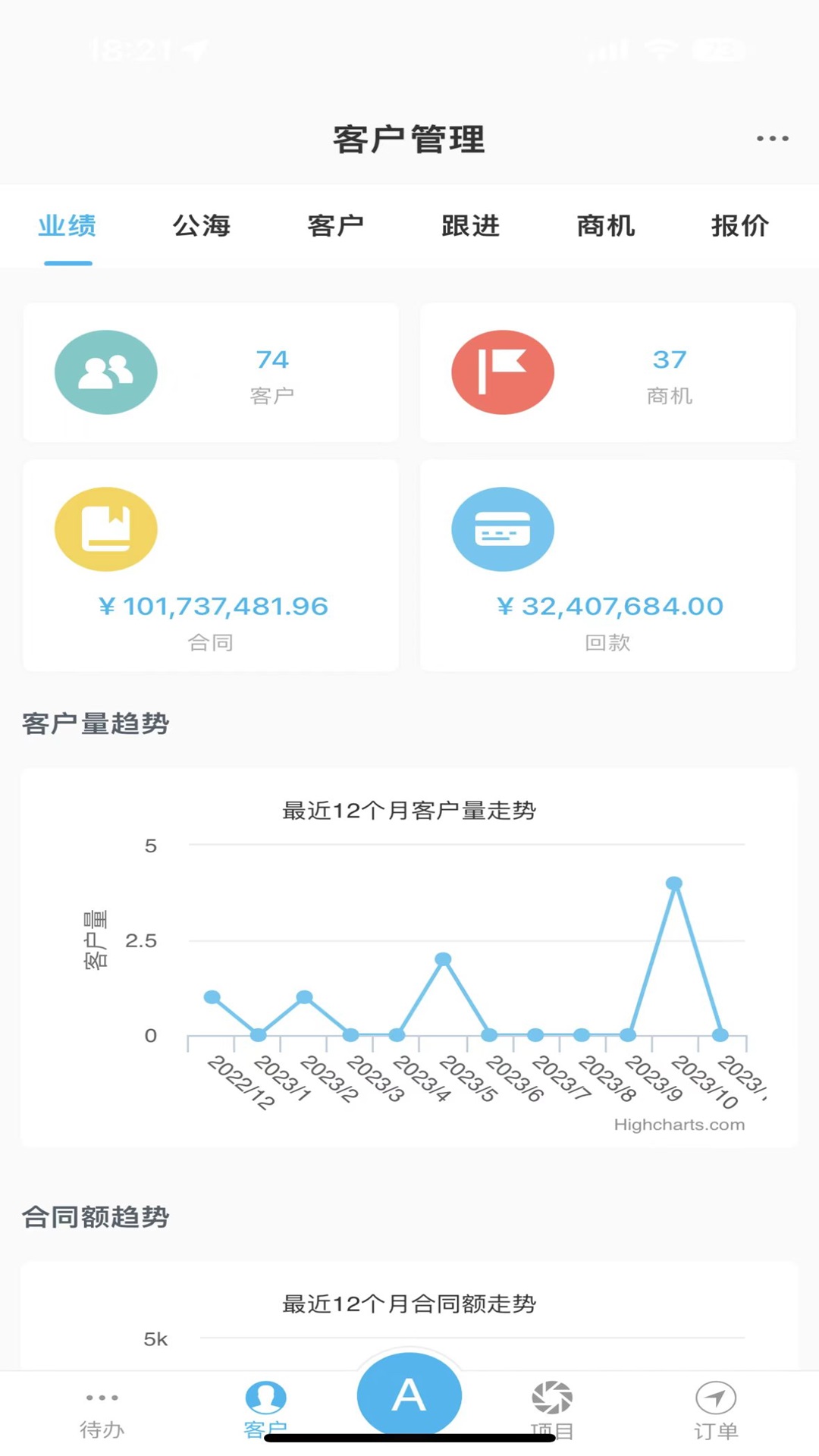Viewport: 819px width, 1456px height.
Task: Go to the 跟进 tab
Action: pos(471,226)
